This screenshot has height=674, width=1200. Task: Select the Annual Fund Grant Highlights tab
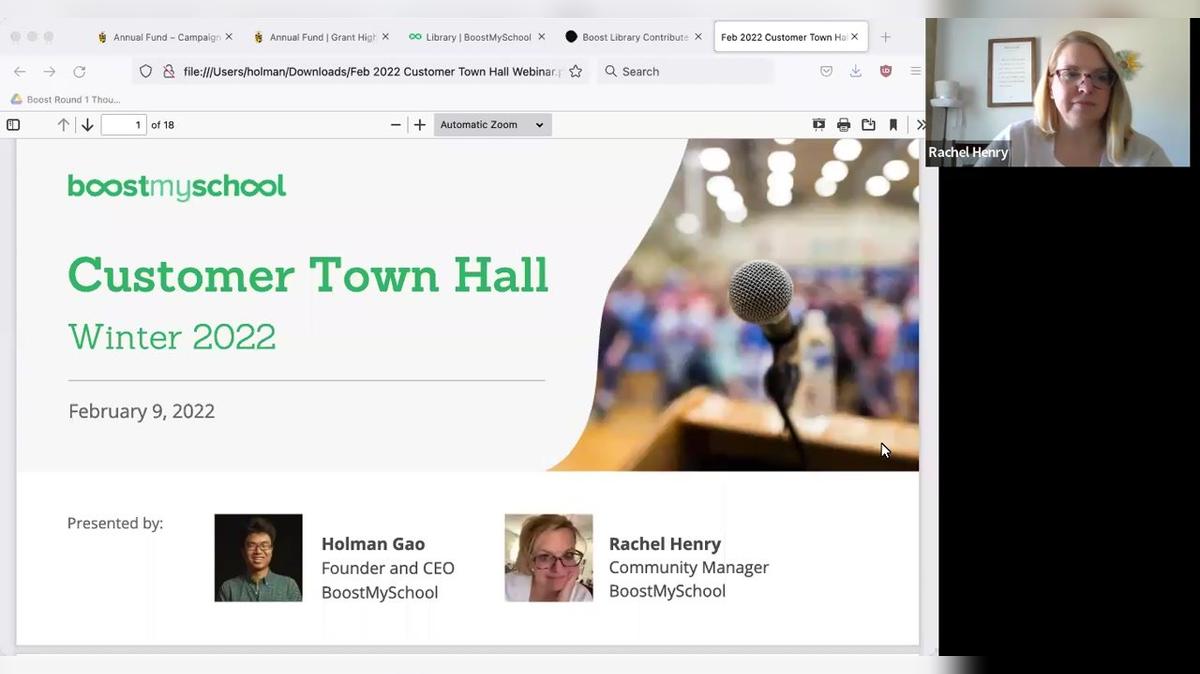[320, 36]
